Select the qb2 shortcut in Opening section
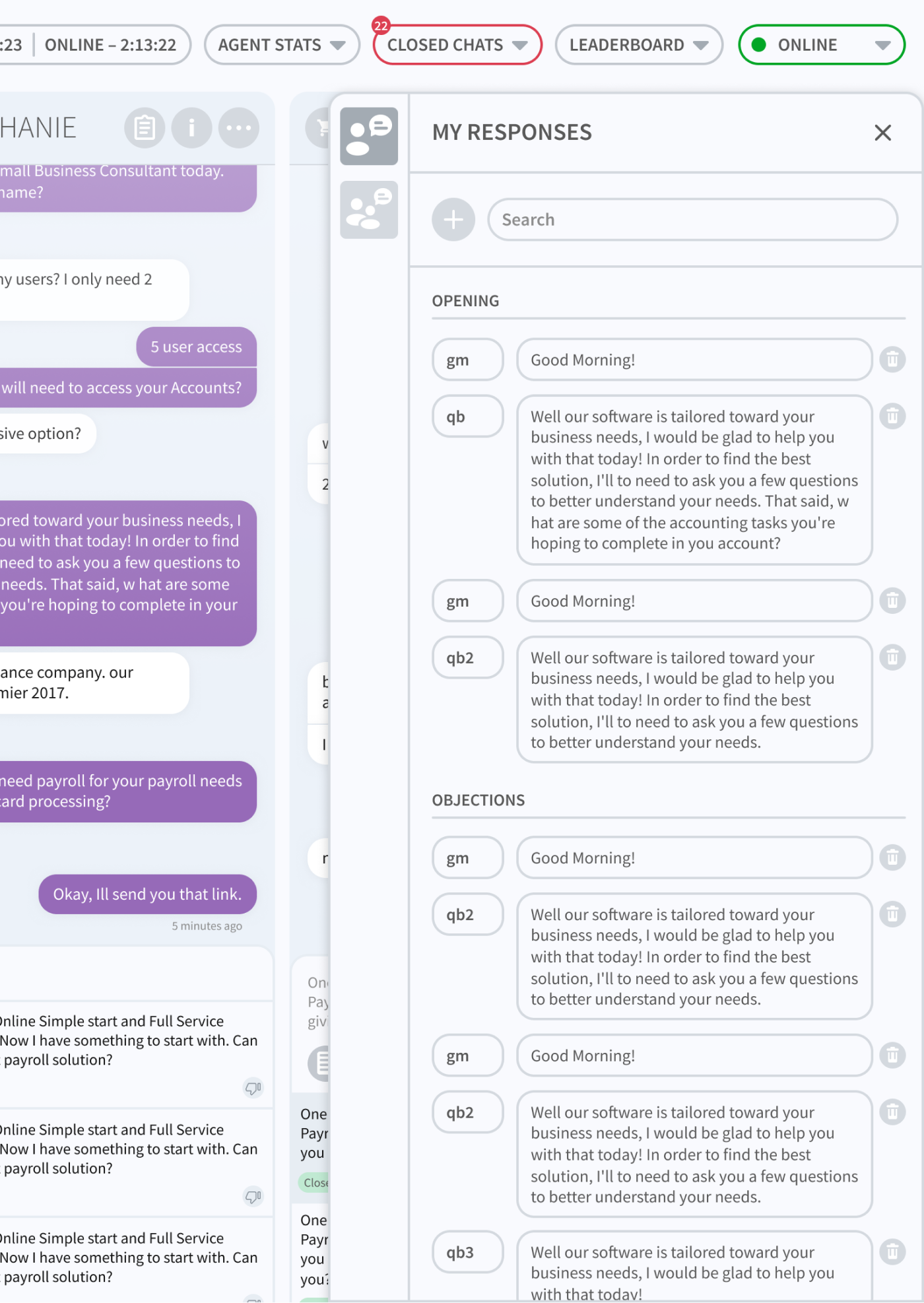The image size is (924, 1303). pyautogui.click(x=467, y=657)
